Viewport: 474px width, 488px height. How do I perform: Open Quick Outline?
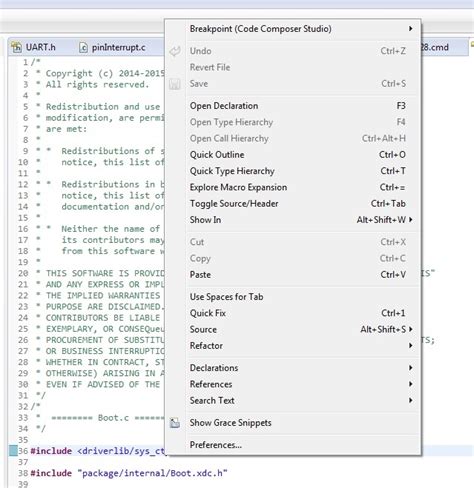pos(293,155)
